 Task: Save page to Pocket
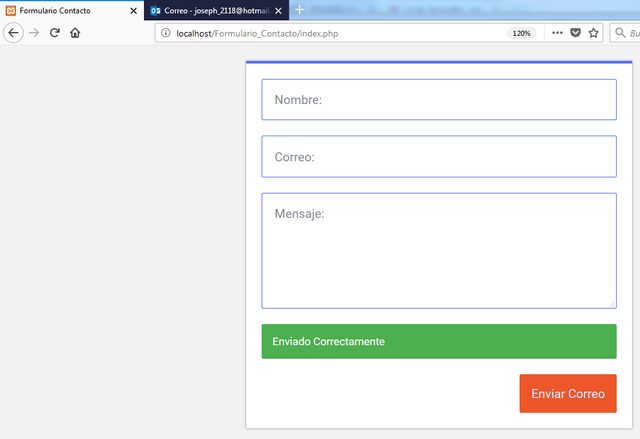(x=576, y=33)
